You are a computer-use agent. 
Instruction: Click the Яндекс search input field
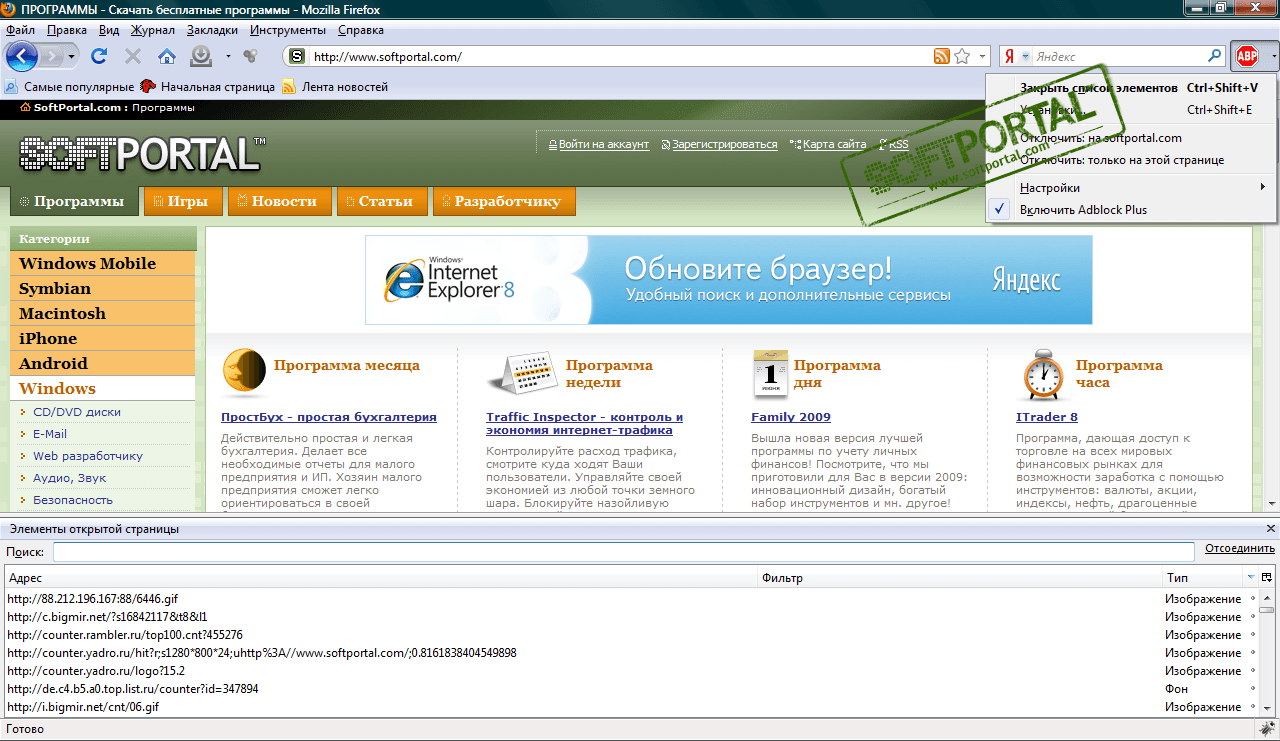1118,57
